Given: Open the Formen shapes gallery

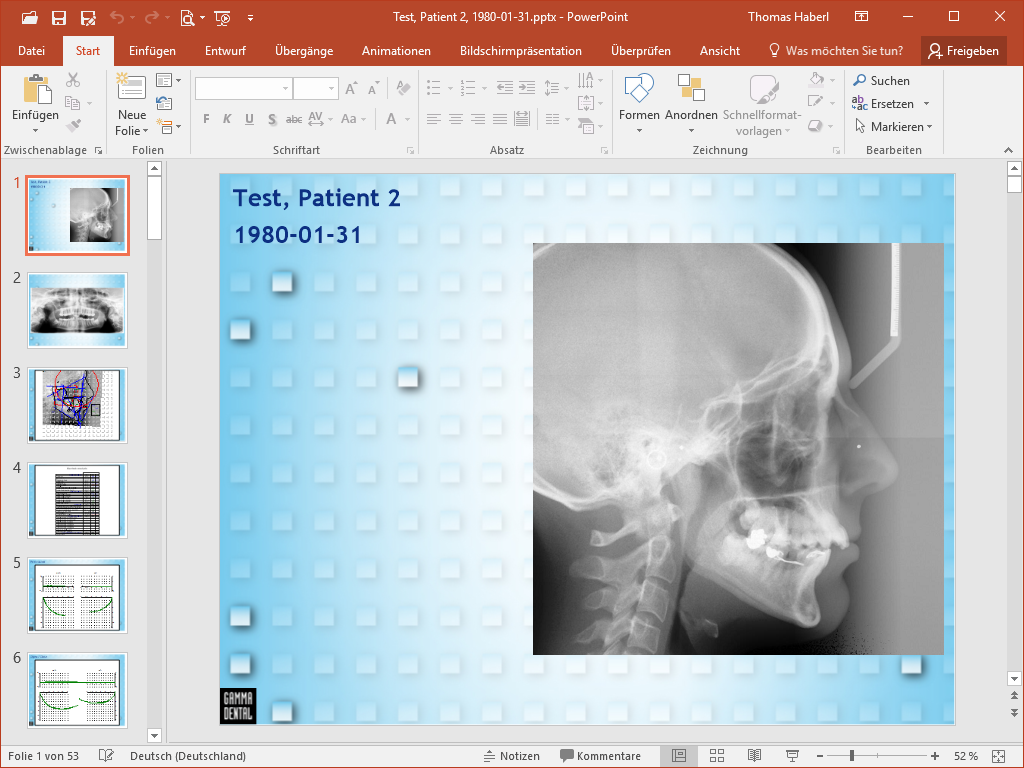Looking at the screenshot, I should click(639, 104).
